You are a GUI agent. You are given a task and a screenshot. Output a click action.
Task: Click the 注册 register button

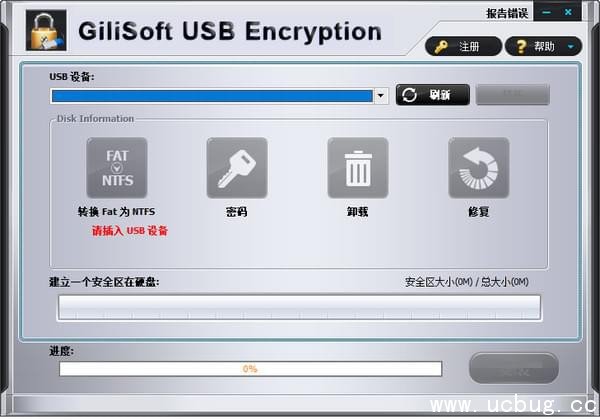tap(463, 47)
